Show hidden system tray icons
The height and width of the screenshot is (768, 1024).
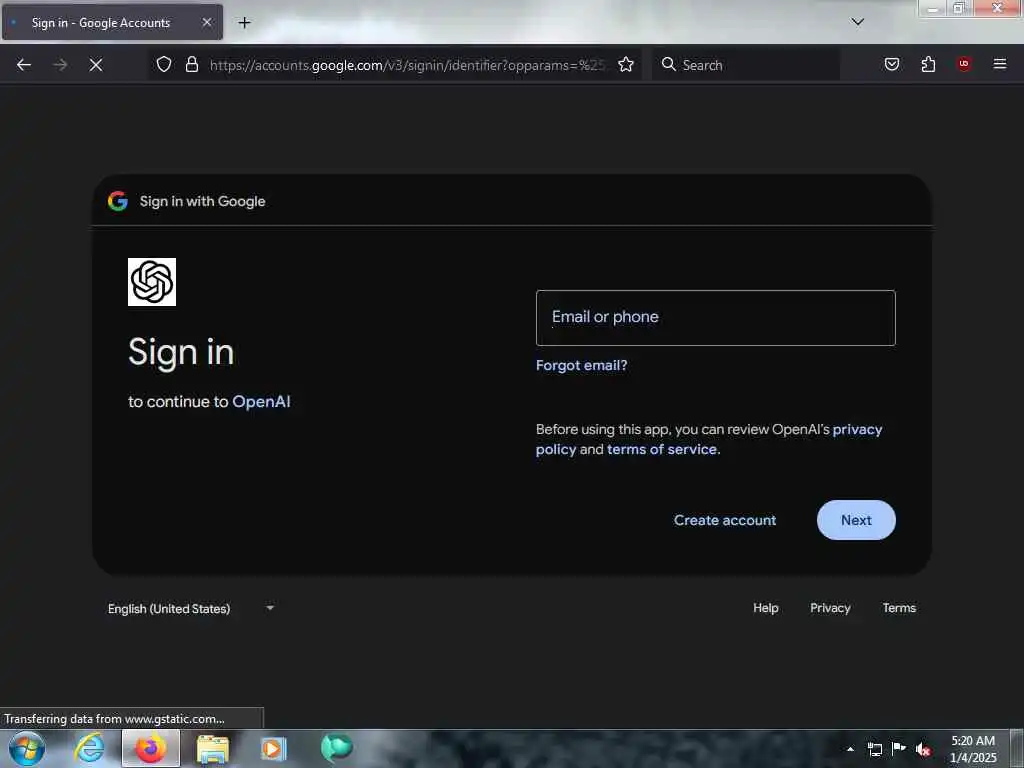point(850,748)
